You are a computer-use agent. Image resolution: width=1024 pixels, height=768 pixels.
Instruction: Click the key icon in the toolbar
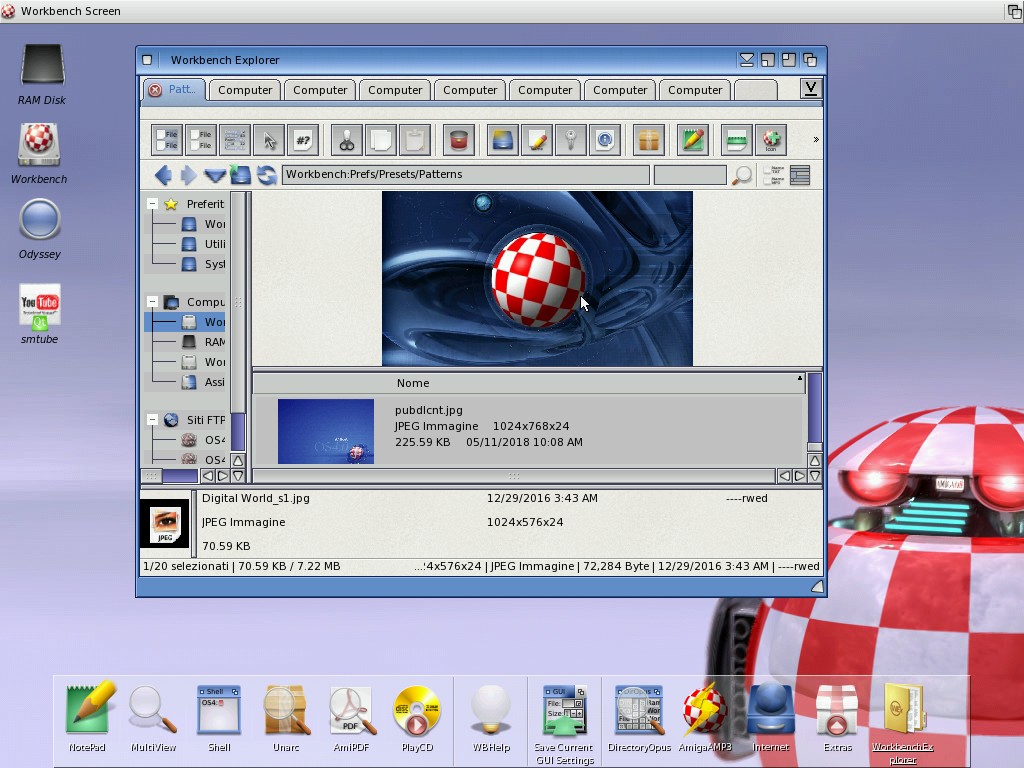tap(571, 140)
